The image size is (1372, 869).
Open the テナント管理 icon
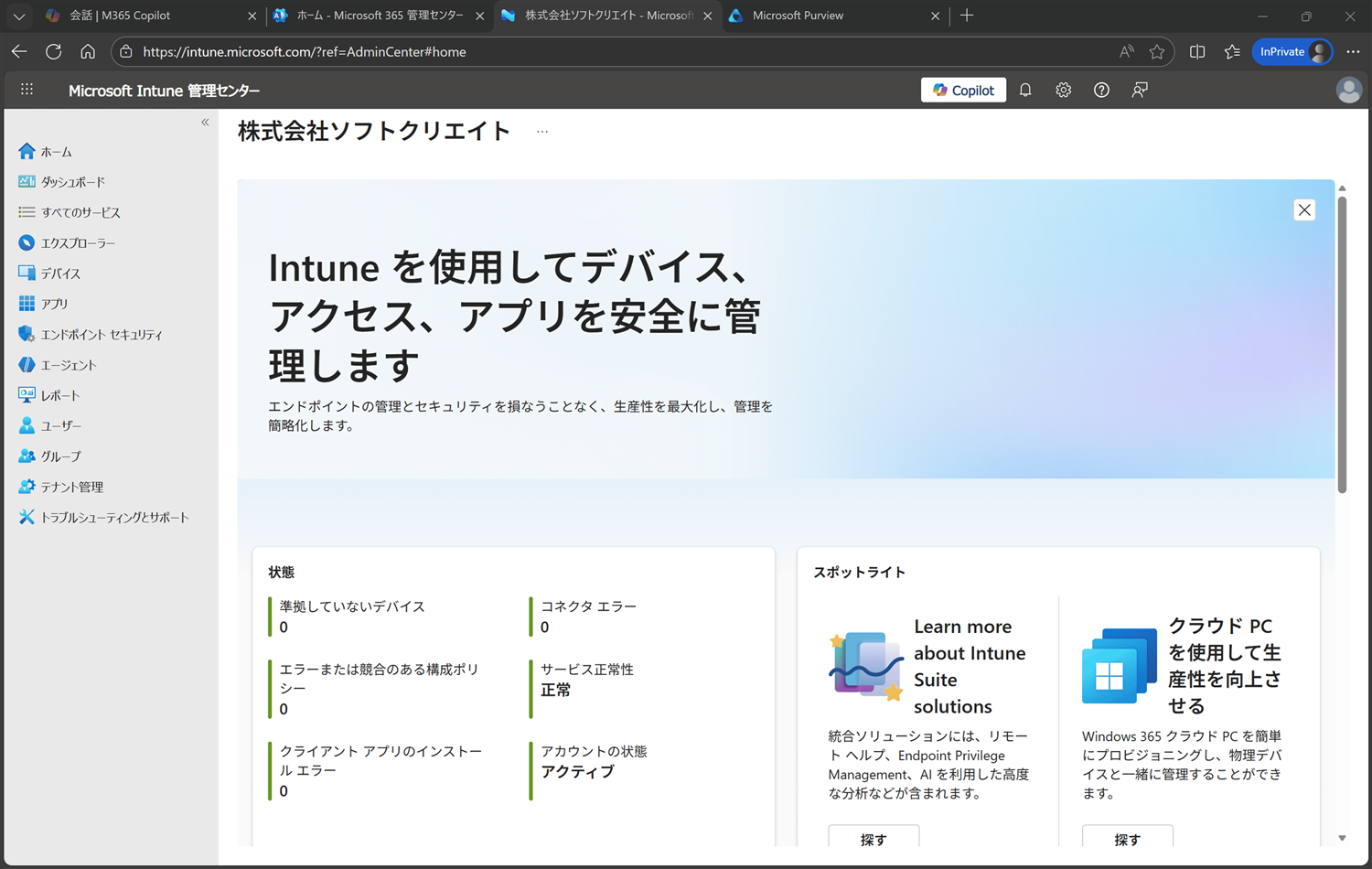pos(27,487)
